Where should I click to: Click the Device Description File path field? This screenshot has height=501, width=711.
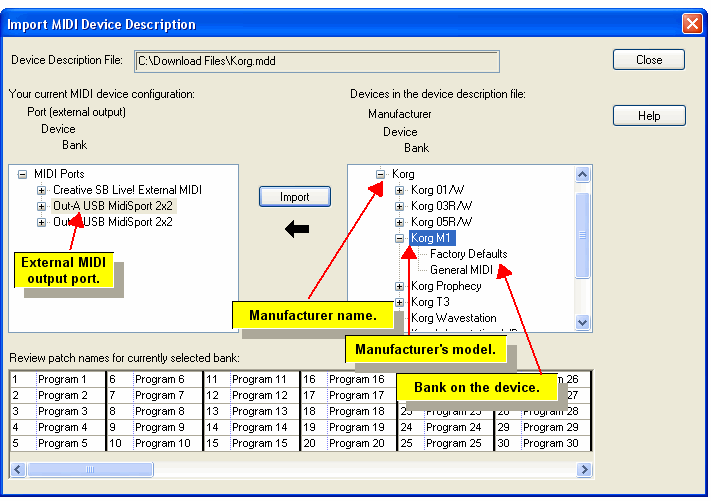(x=315, y=62)
